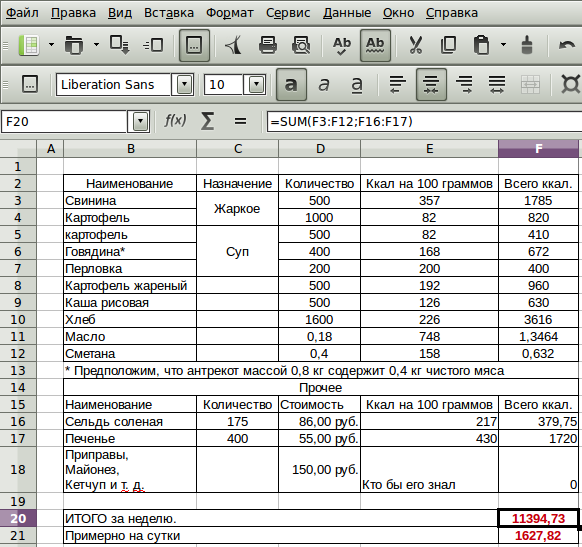Toggle AutoSpellcheck wavy Ab button
Screen dimensions: 582x547
375,45
